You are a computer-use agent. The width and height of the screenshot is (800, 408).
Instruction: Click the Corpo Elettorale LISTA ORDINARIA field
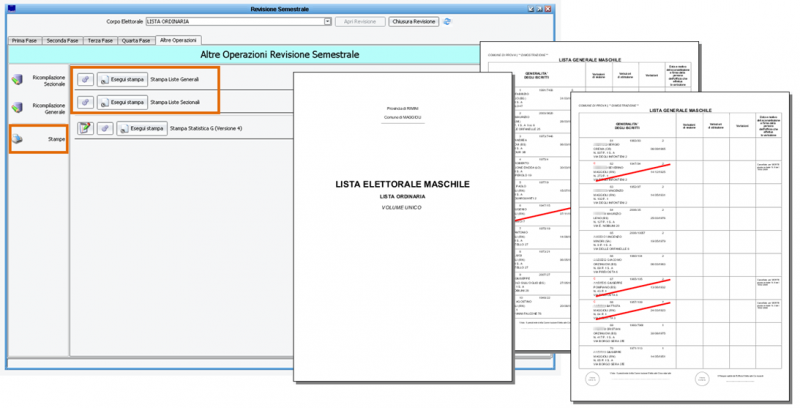(235, 20)
